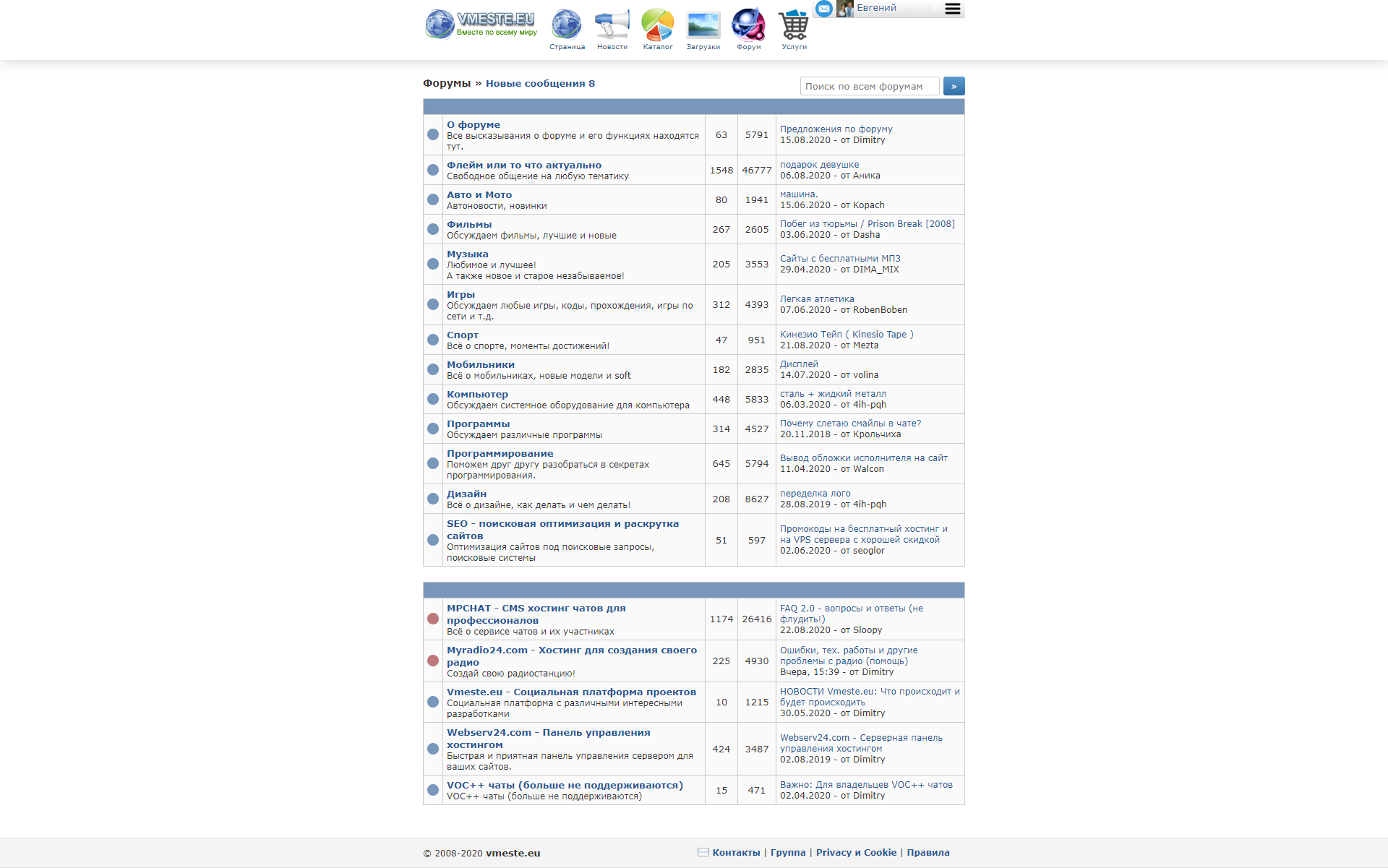1388x868 pixels.
Task: Open Новости megaphone icon
Action: (612, 25)
